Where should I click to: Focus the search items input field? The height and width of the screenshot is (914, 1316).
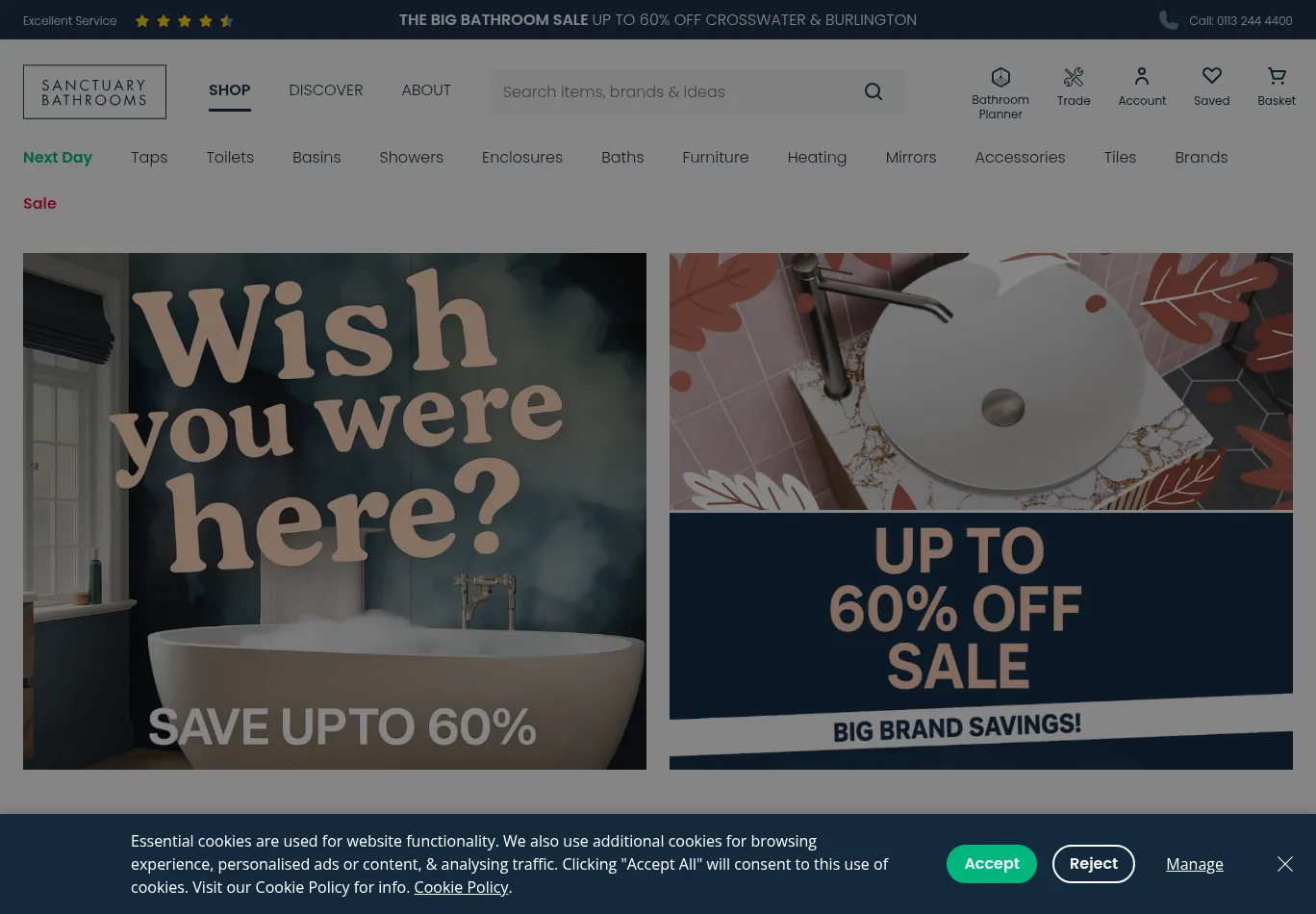[x=673, y=91]
